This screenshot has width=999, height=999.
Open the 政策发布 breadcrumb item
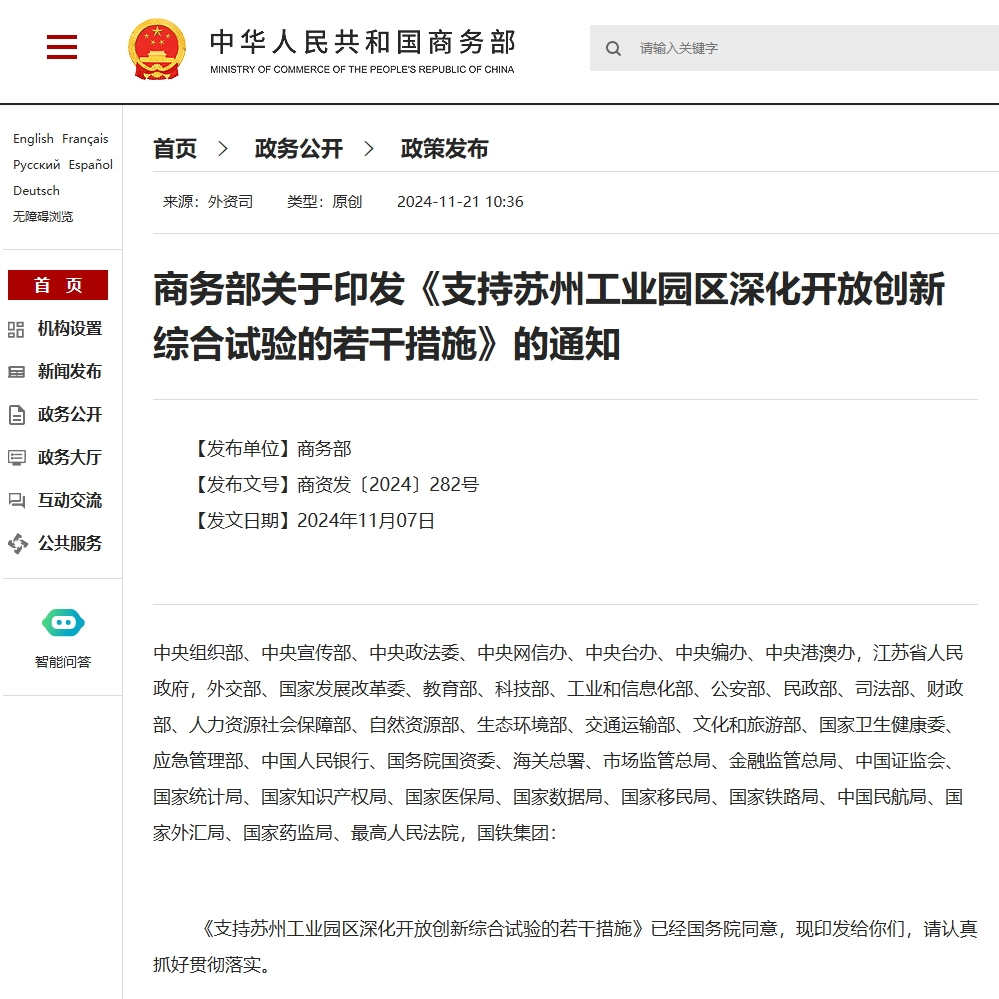(x=444, y=148)
